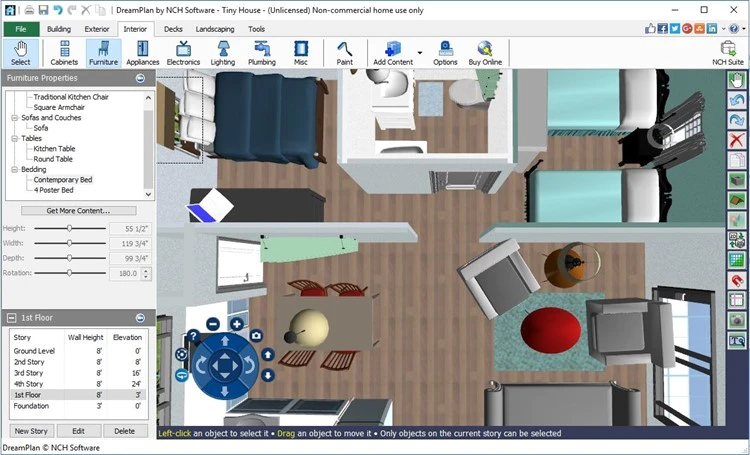Activate the Paint tool

[344, 53]
